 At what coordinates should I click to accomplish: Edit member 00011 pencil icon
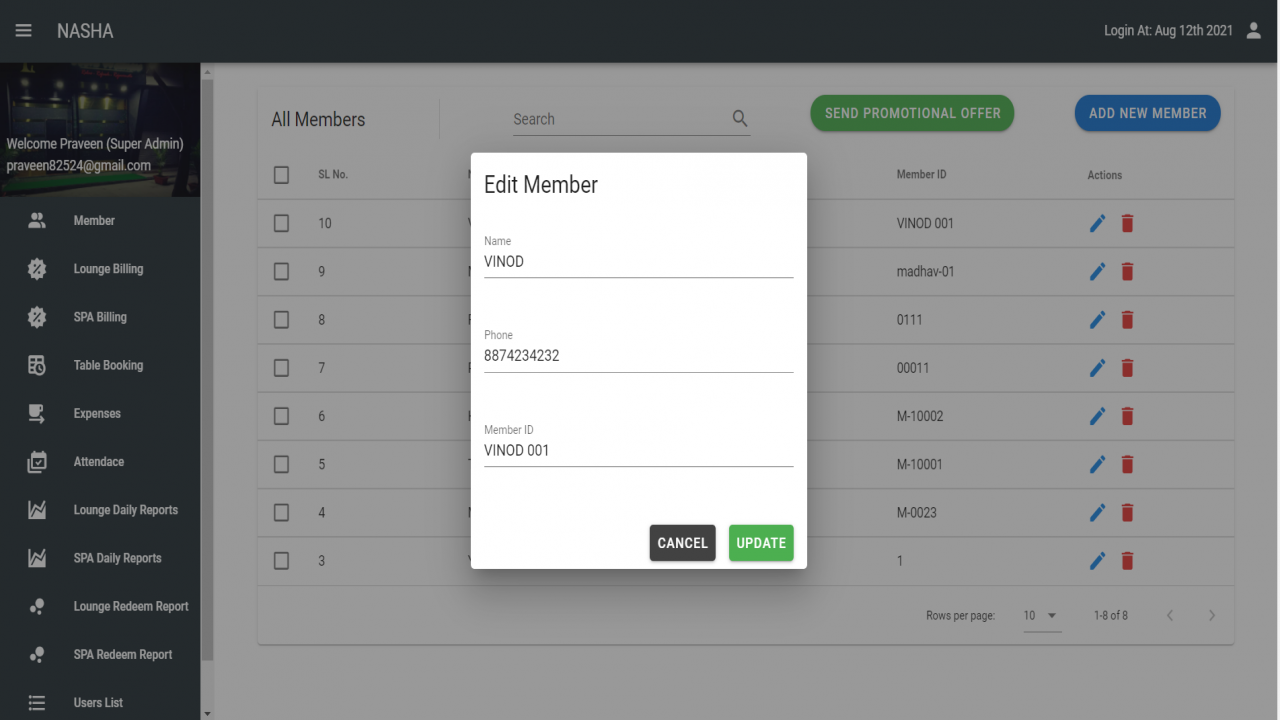(x=1097, y=367)
